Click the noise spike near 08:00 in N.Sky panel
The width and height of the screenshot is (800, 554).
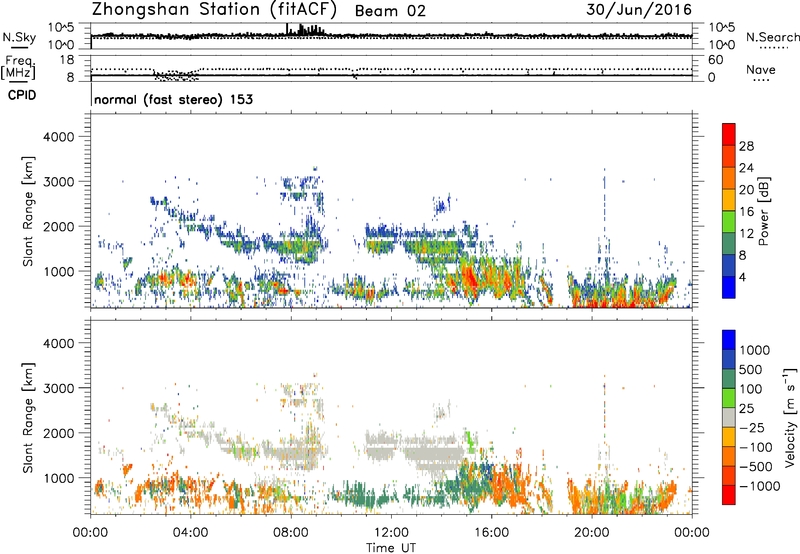tap(287, 29)
